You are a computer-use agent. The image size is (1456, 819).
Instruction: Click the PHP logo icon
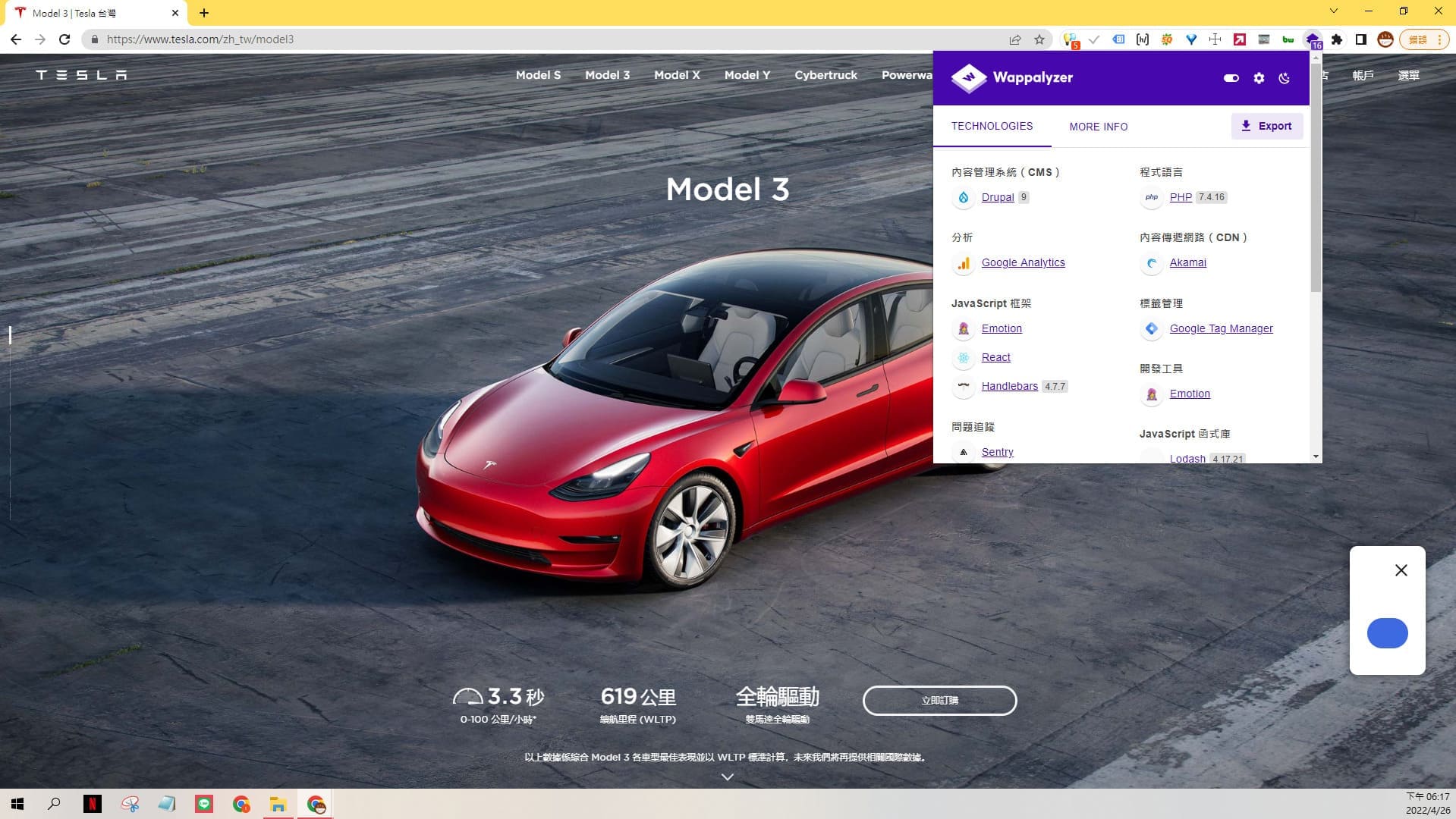1151,197
